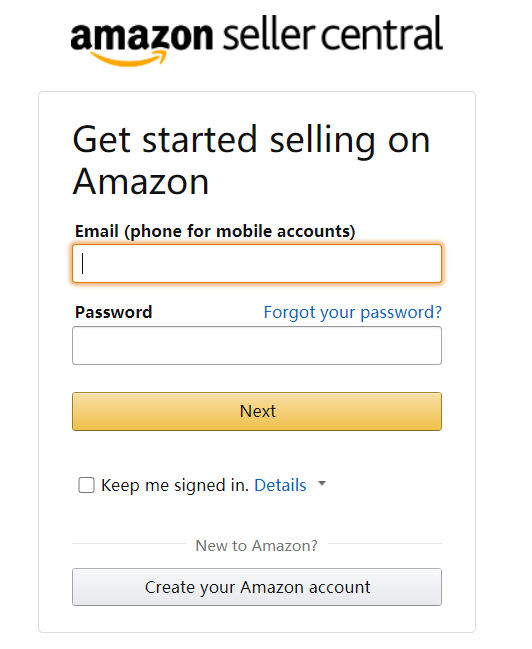This screenshot has width=532, height=649.
Task: Click the orange Amazon smile arrow
Action: [x=129, y=58]
